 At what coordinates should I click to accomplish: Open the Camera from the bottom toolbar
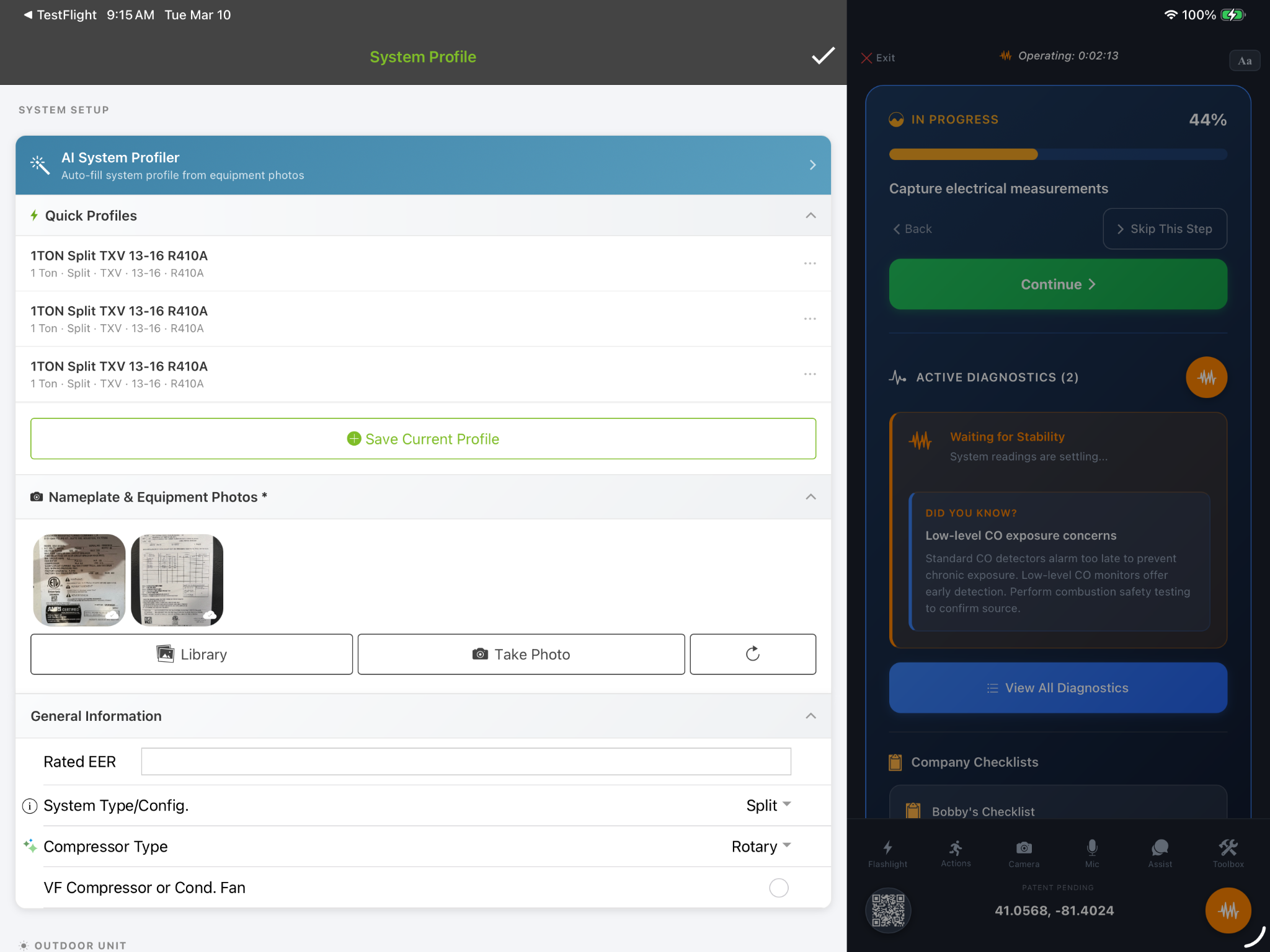click(x=1023, y=852)
